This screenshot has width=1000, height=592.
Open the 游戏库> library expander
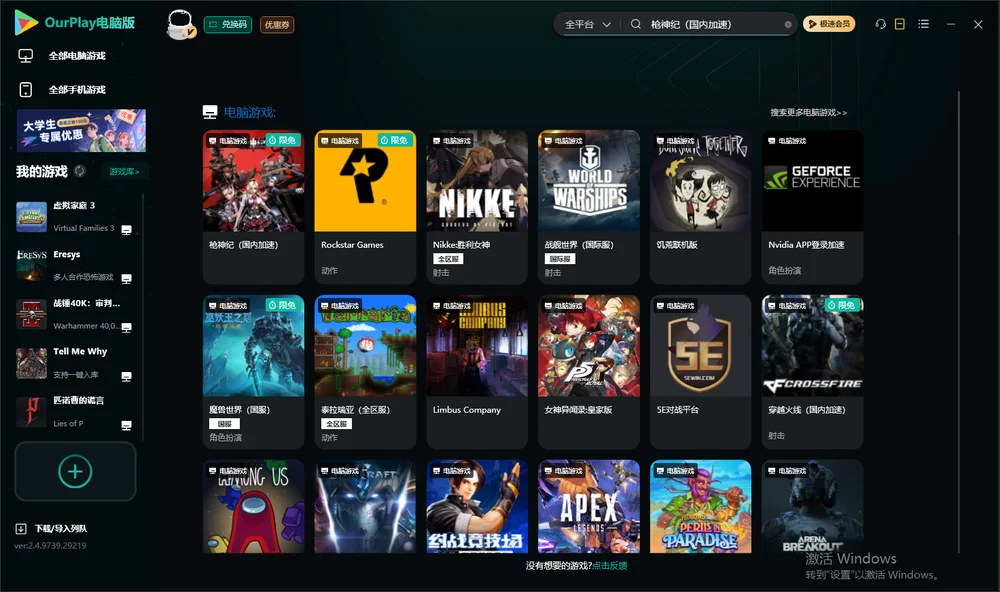124,171
